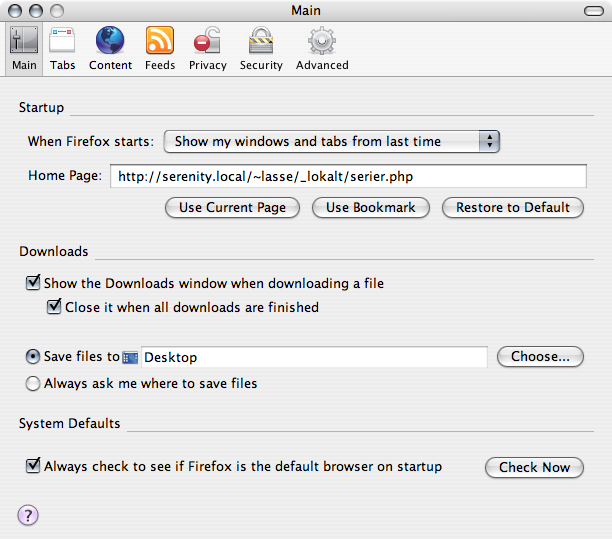Disable Always check if Firefox is default browser
This screenshot has width=612, height=539.
pyautogui.click(x=33, y=465)
